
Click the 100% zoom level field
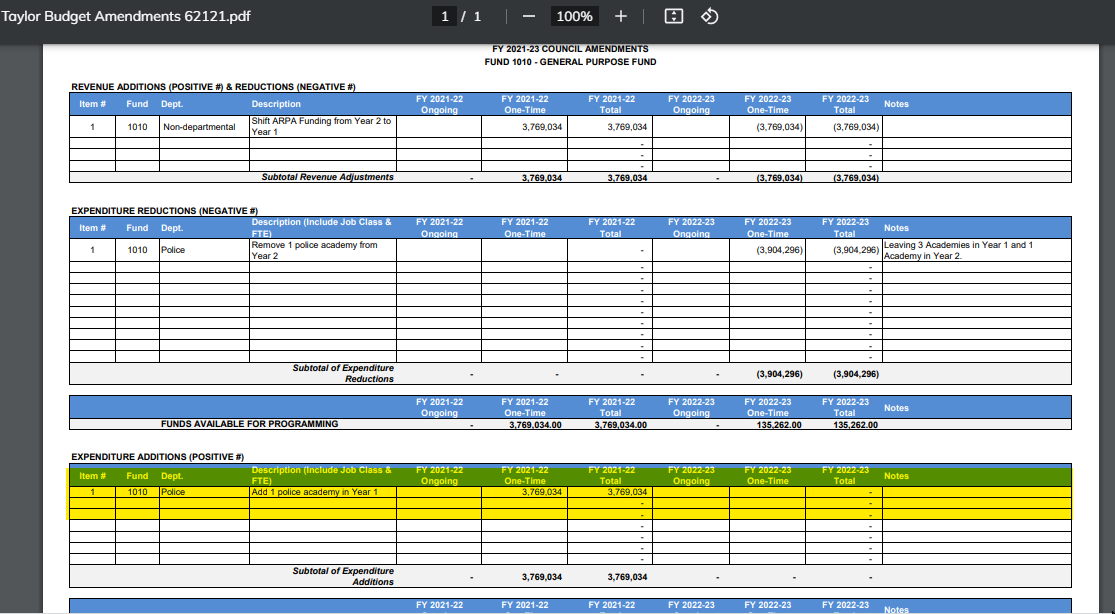click(x=575, y=16)
